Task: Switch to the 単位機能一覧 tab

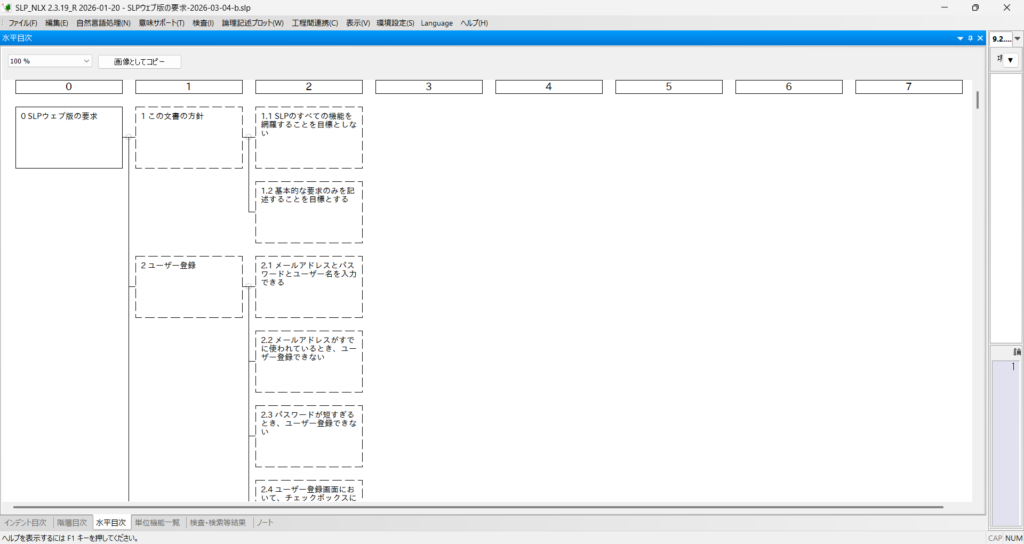Action: (x=157, y=522)
